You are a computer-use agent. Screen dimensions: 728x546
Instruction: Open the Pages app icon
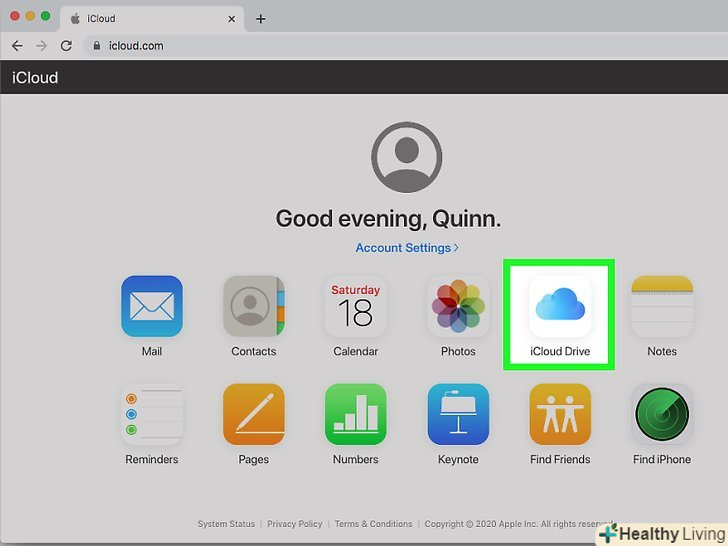pos(254,414)
